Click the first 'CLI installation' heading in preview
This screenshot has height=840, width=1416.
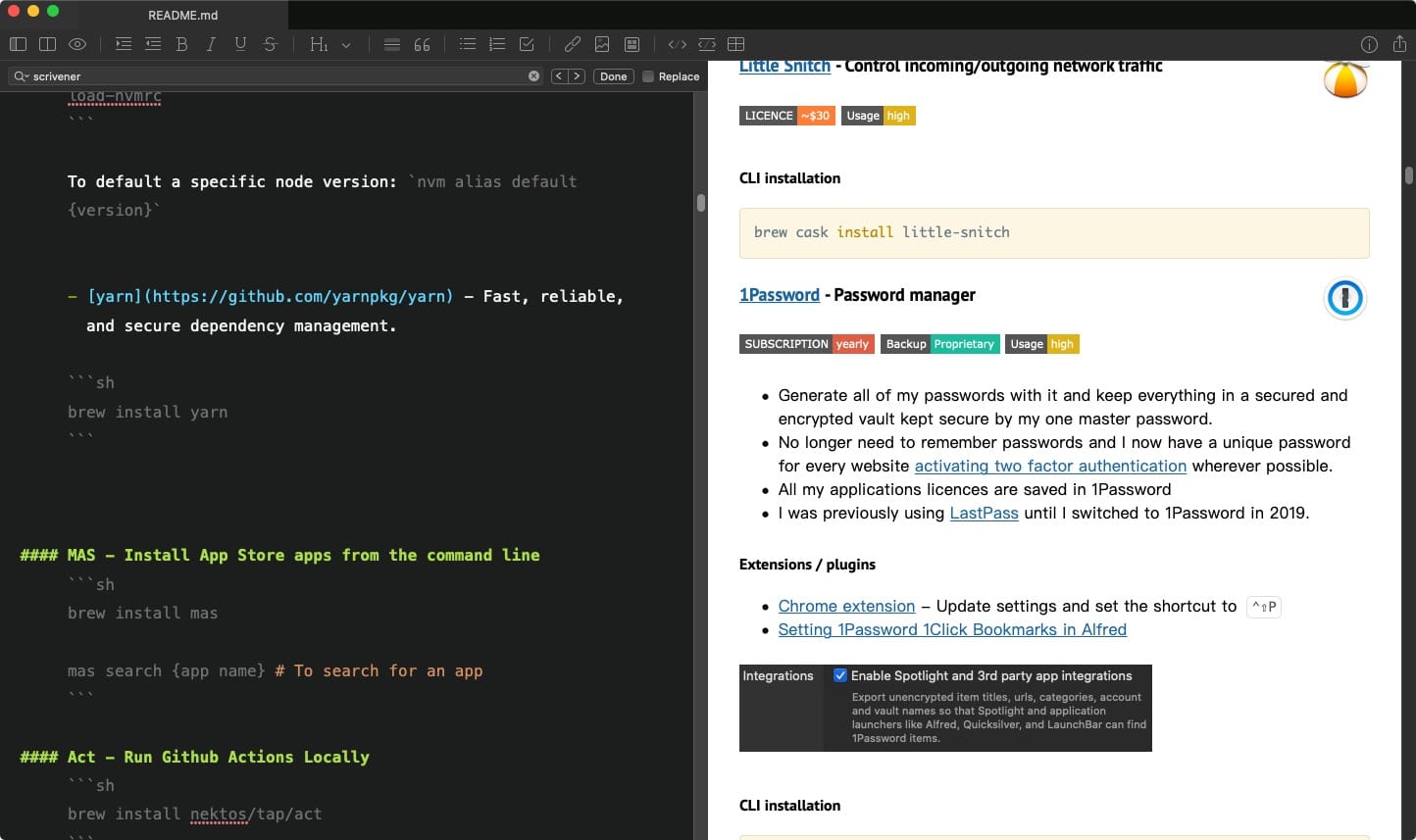coord(789,178)
